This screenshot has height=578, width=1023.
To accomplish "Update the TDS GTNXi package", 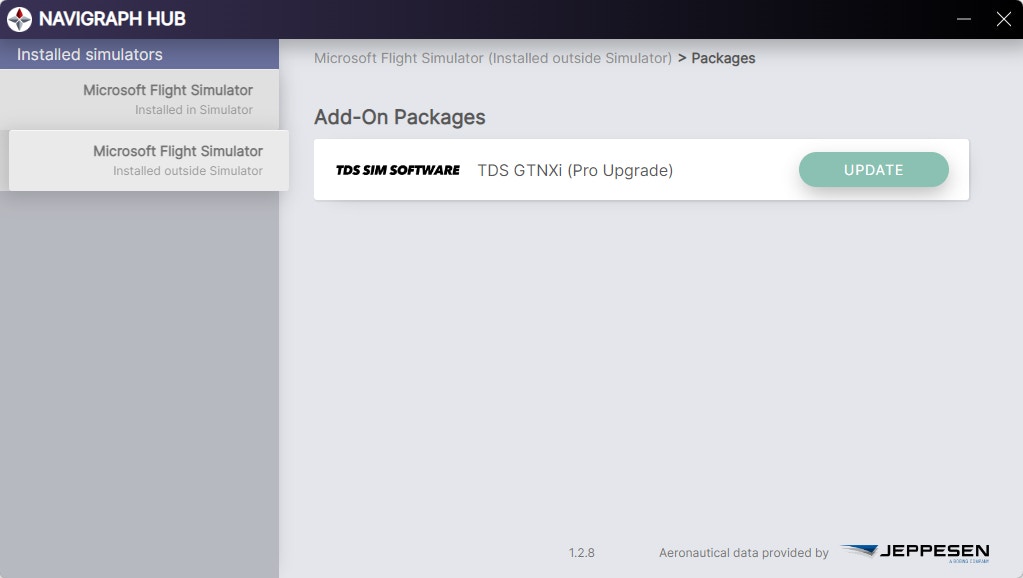I will (x=873, y=170).
